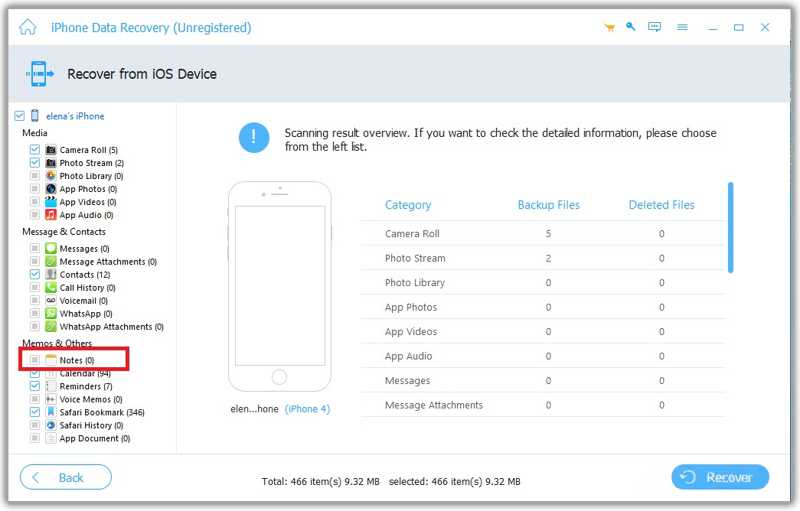This screenshot has height=511, width=800.
Task: Click the Safari History compass icon
Action: (x=51, y=425)
